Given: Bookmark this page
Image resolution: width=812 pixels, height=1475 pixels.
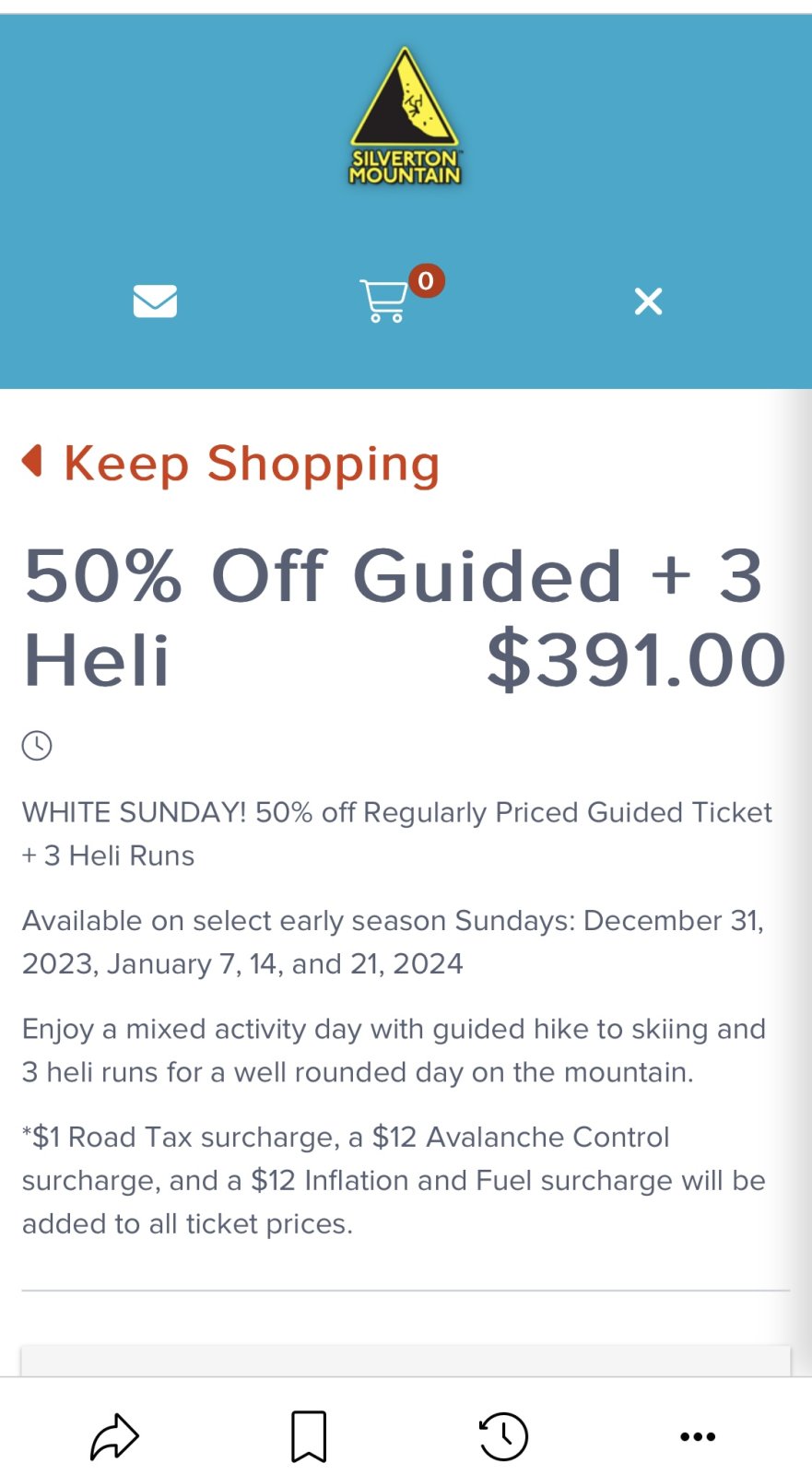Looking at the screenshot, I should coord(309,1435).
